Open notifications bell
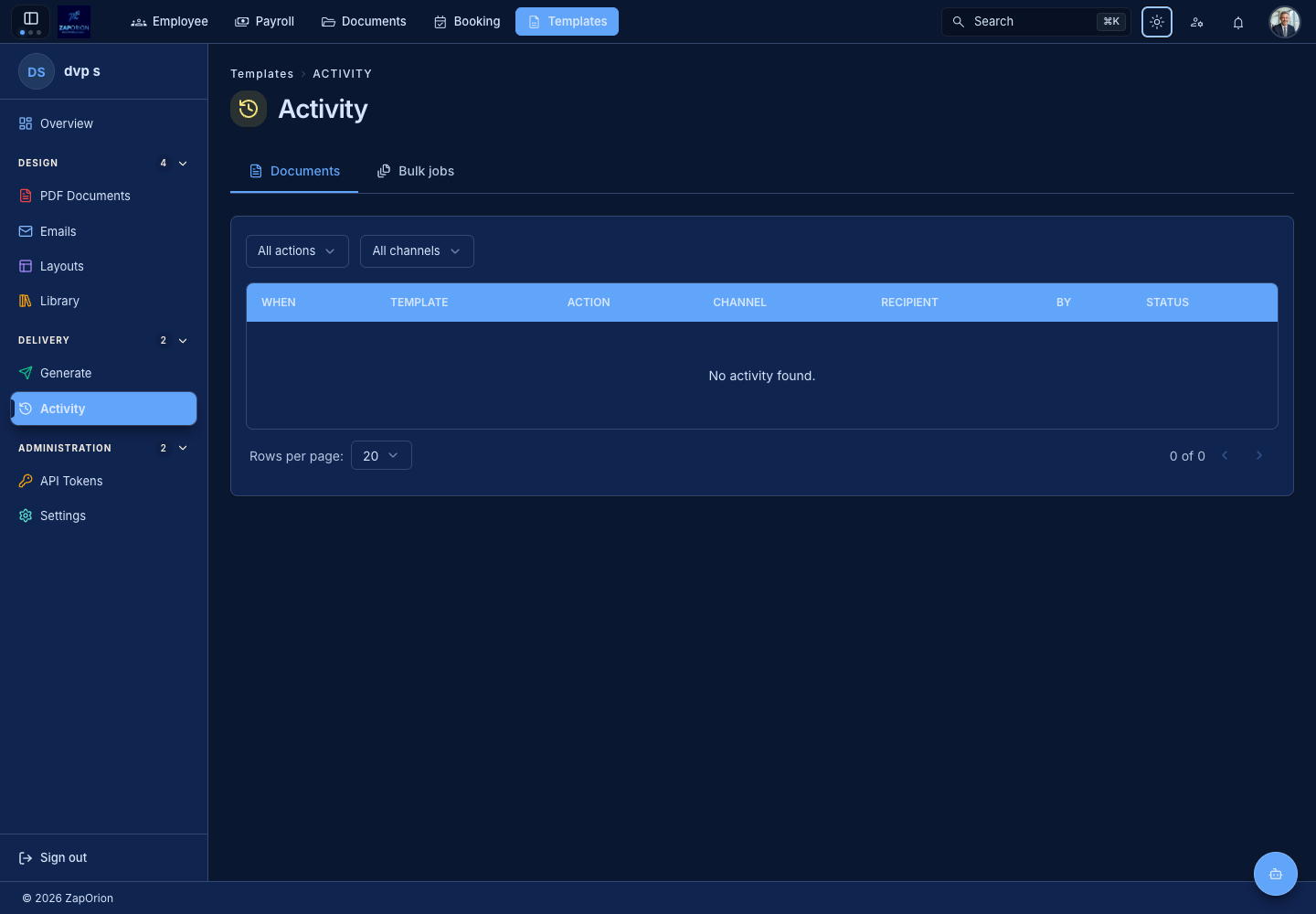Viewport: 1316px width, 914px height. [1238, 22]
